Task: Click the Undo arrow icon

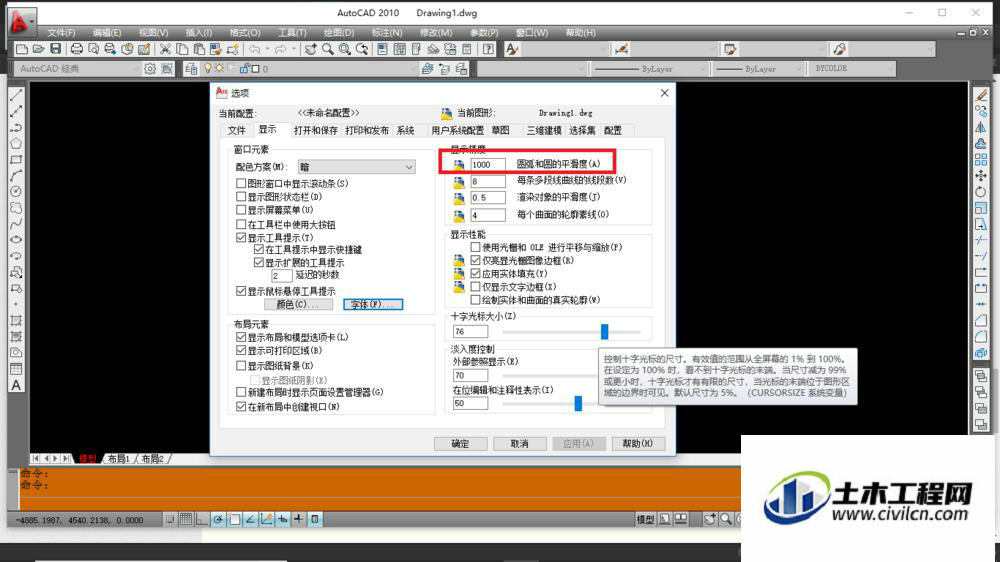Action: click(x=255, y=49)
